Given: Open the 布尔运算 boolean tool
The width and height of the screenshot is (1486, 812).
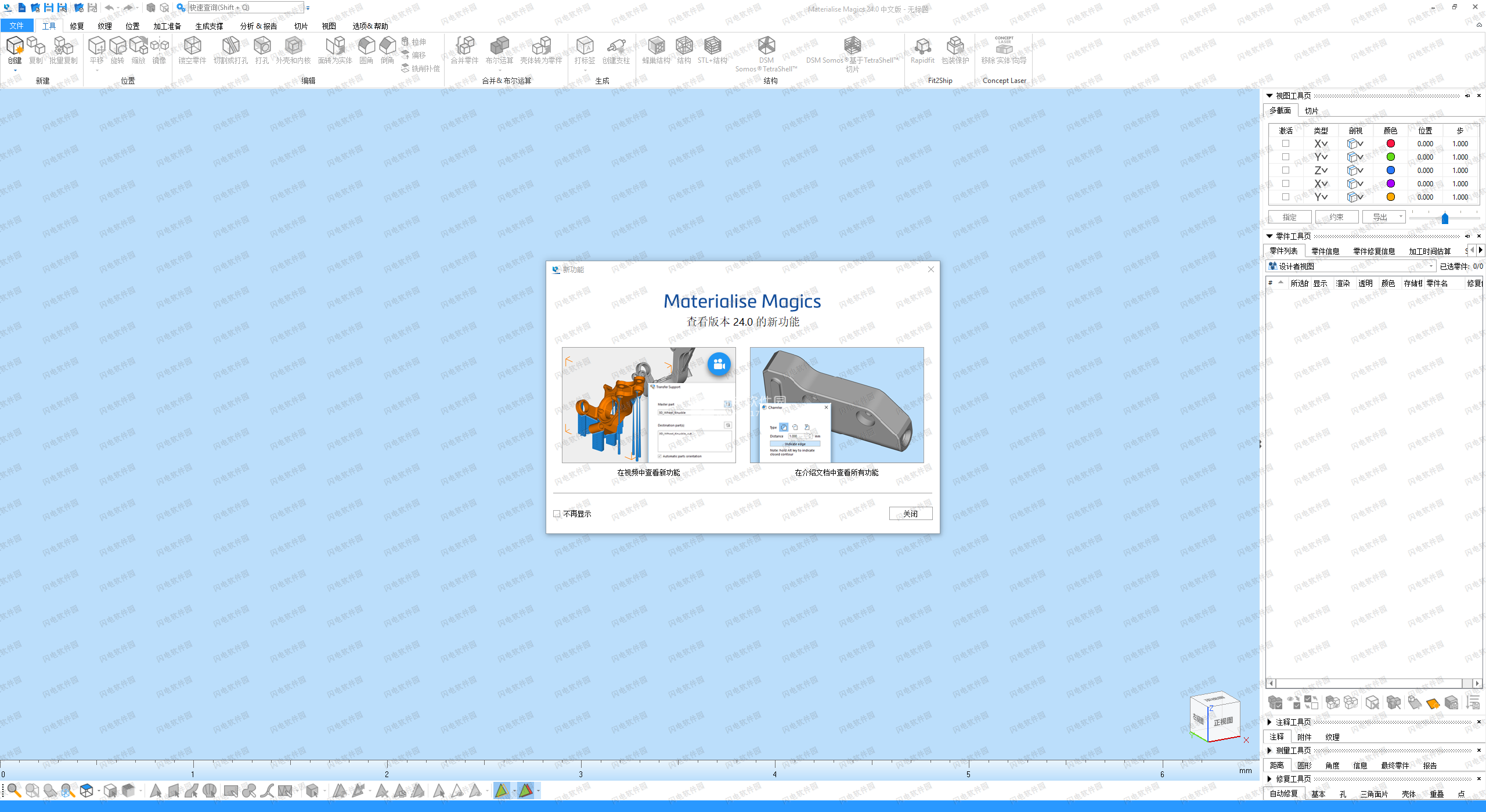Looking at the screenshot, I should tap(499, 50).
